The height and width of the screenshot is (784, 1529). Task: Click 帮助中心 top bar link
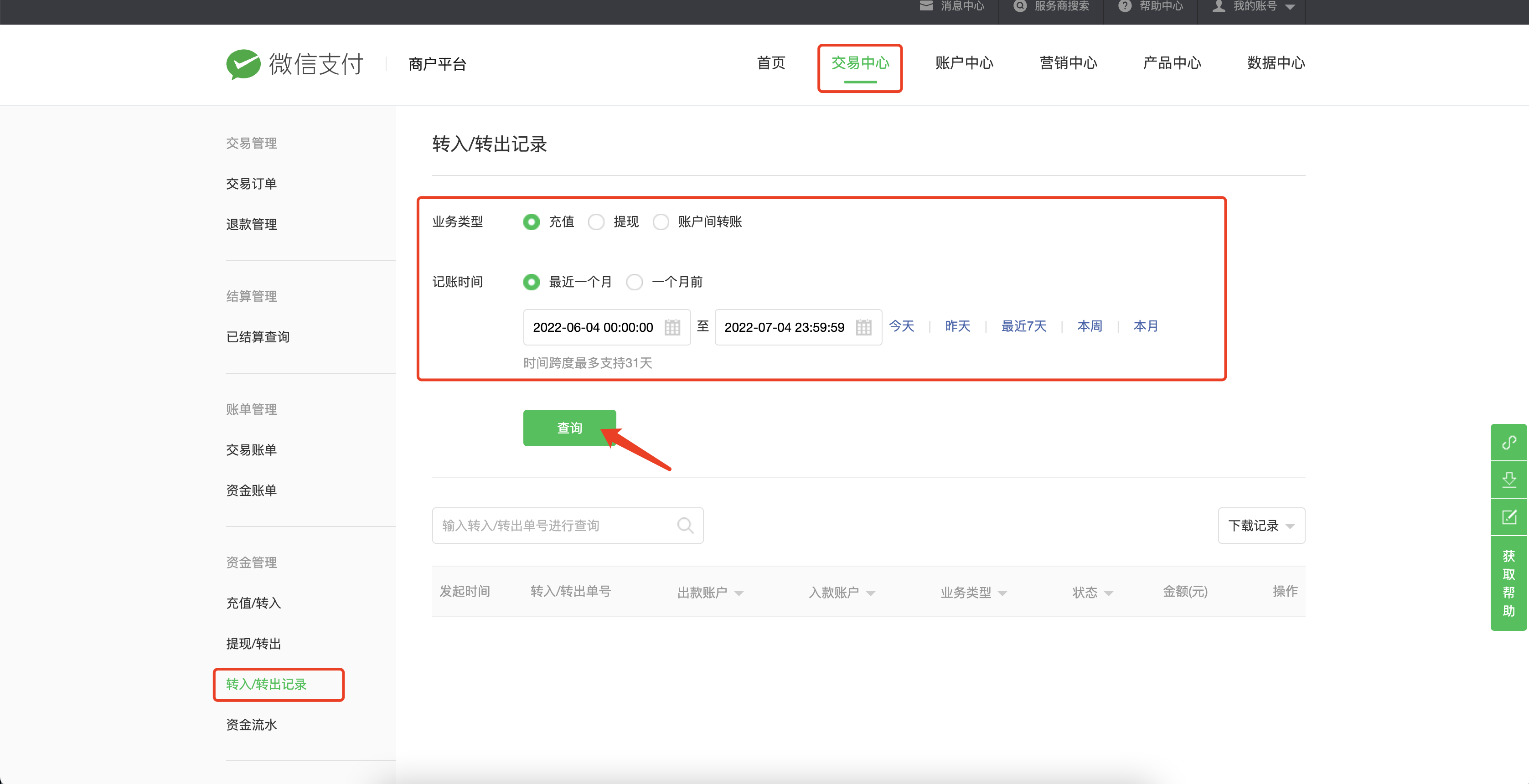coord(1161,6)
